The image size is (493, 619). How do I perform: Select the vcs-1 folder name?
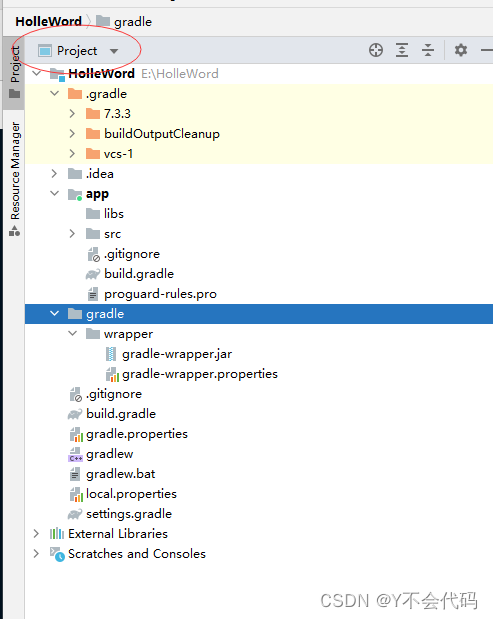coord(118,154)
